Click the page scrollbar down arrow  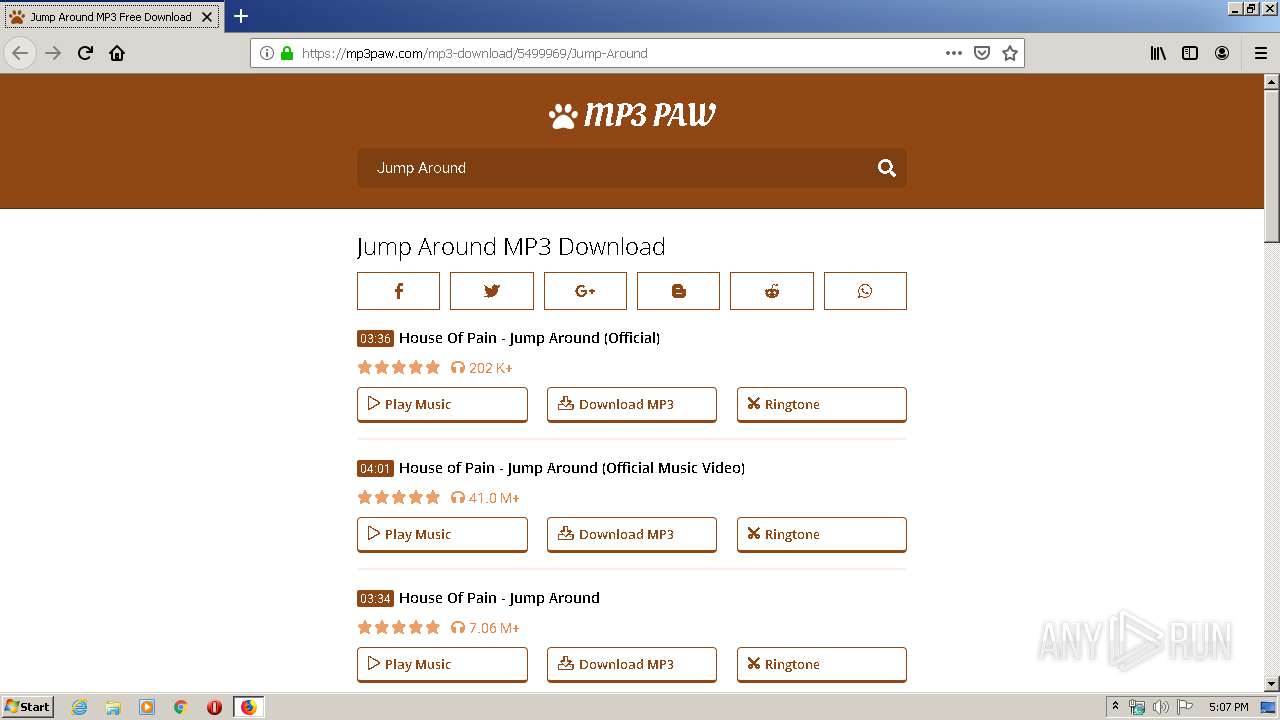click(x=1272, y=684)
